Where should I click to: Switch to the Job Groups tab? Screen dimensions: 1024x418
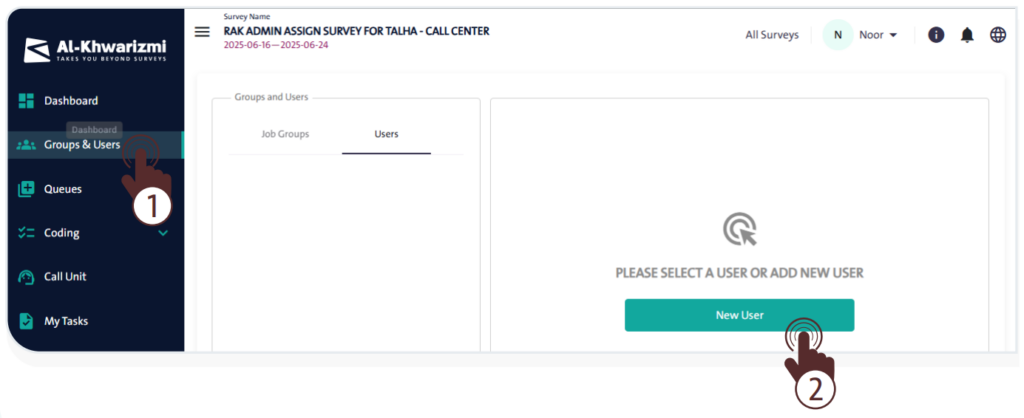click(285, 134)
